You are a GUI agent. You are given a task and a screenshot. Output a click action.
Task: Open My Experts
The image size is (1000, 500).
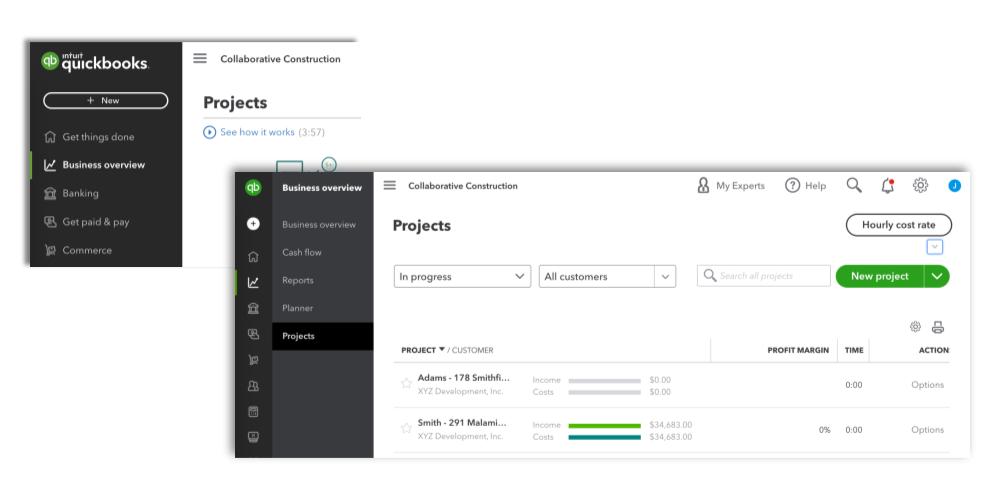click(731, 186)
